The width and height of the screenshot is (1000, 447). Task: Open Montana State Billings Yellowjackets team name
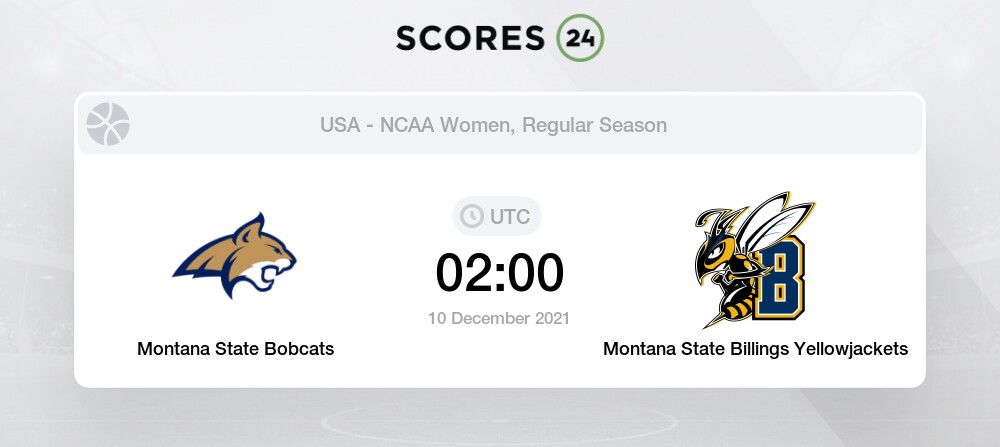tap(756, 349)
